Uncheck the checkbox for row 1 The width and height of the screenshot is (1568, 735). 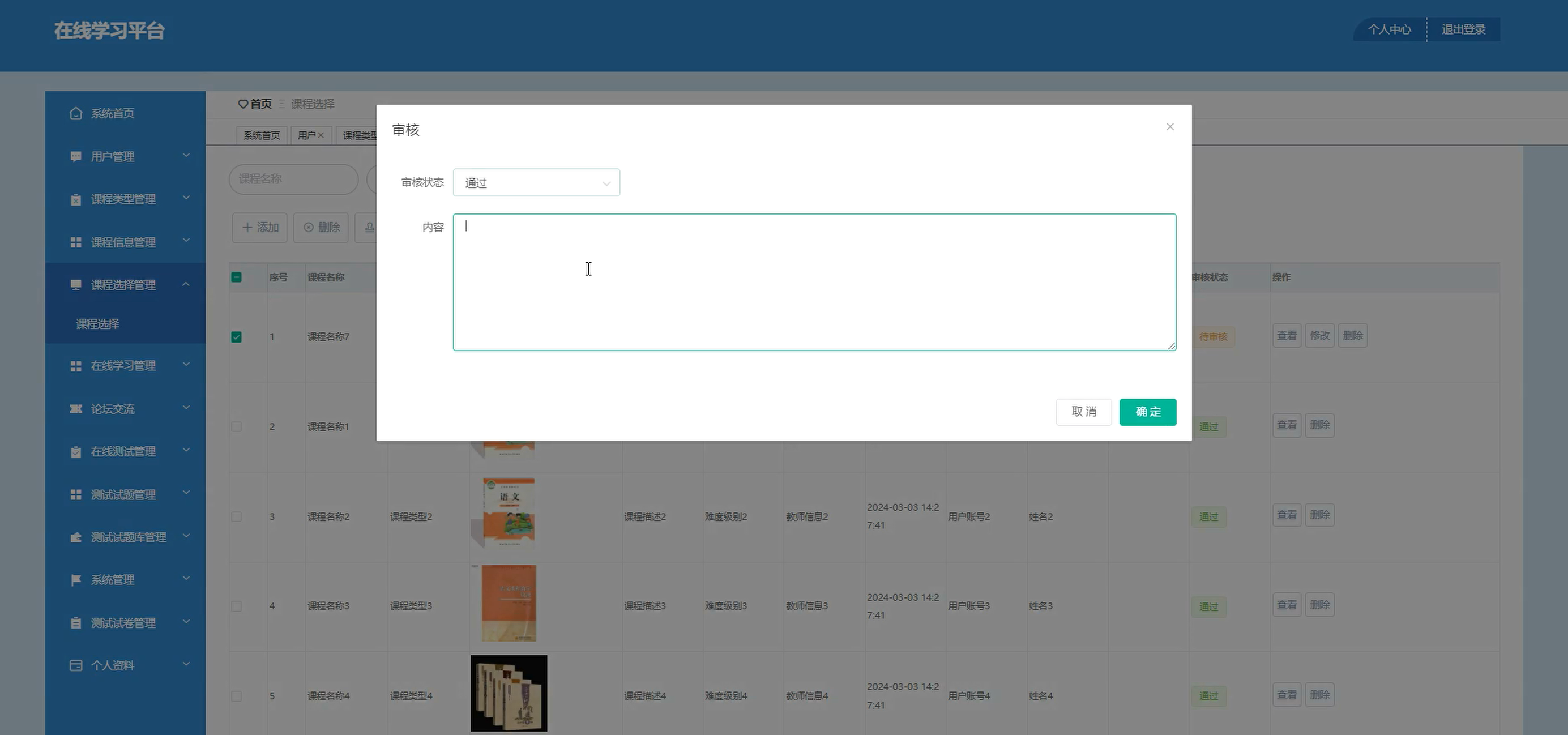[236, 337]
